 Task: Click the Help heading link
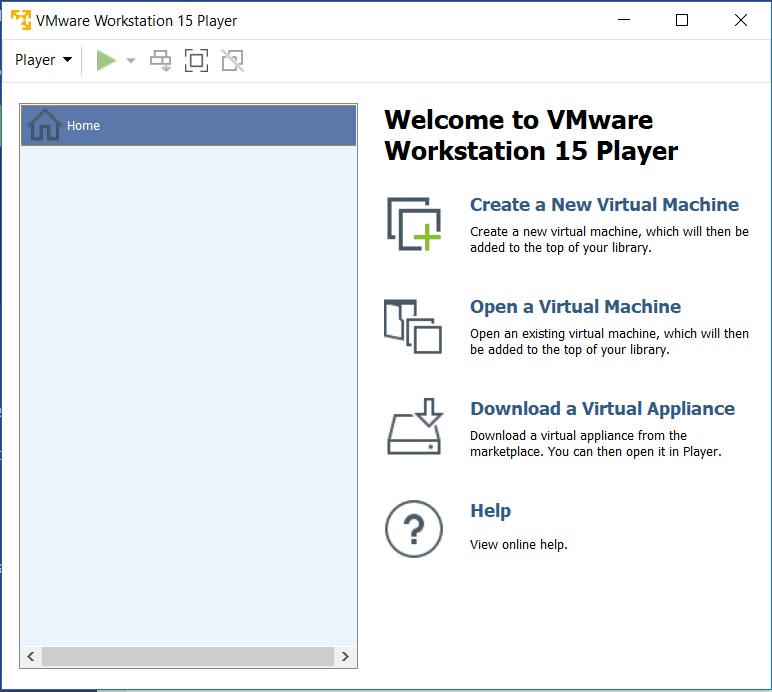[x=490, y=511]
